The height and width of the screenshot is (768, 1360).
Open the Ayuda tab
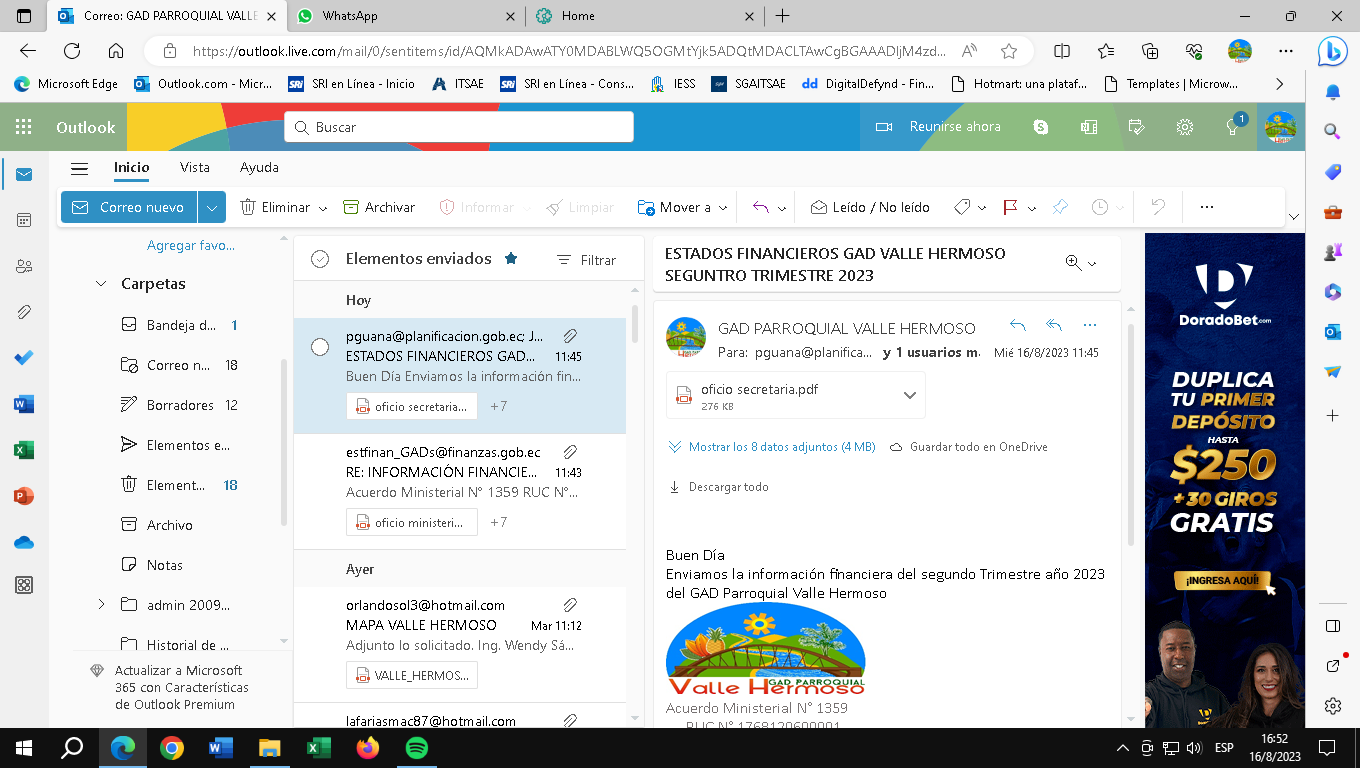pyautogui.click(x=259, y=168)
